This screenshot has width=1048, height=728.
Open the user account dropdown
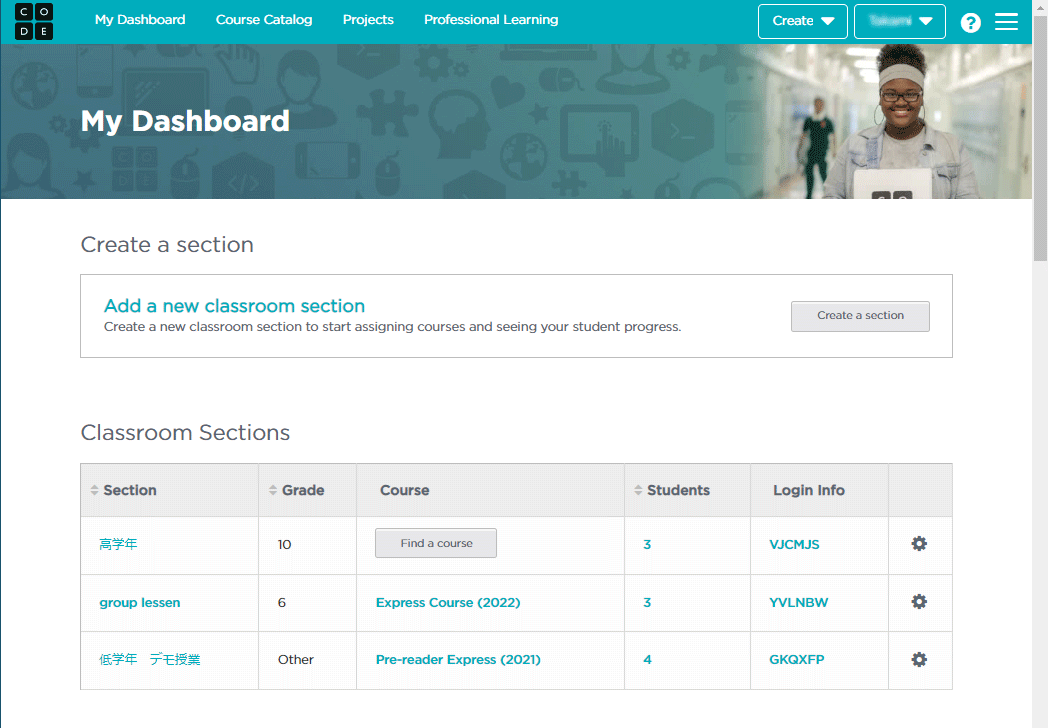click(x=899, y=21)
